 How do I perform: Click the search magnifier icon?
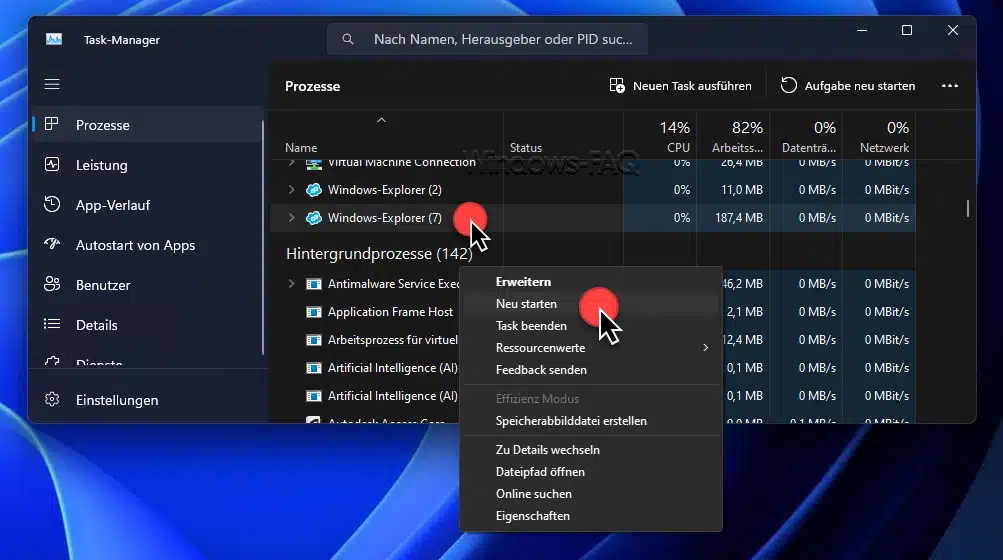click(x=347, y=39)
